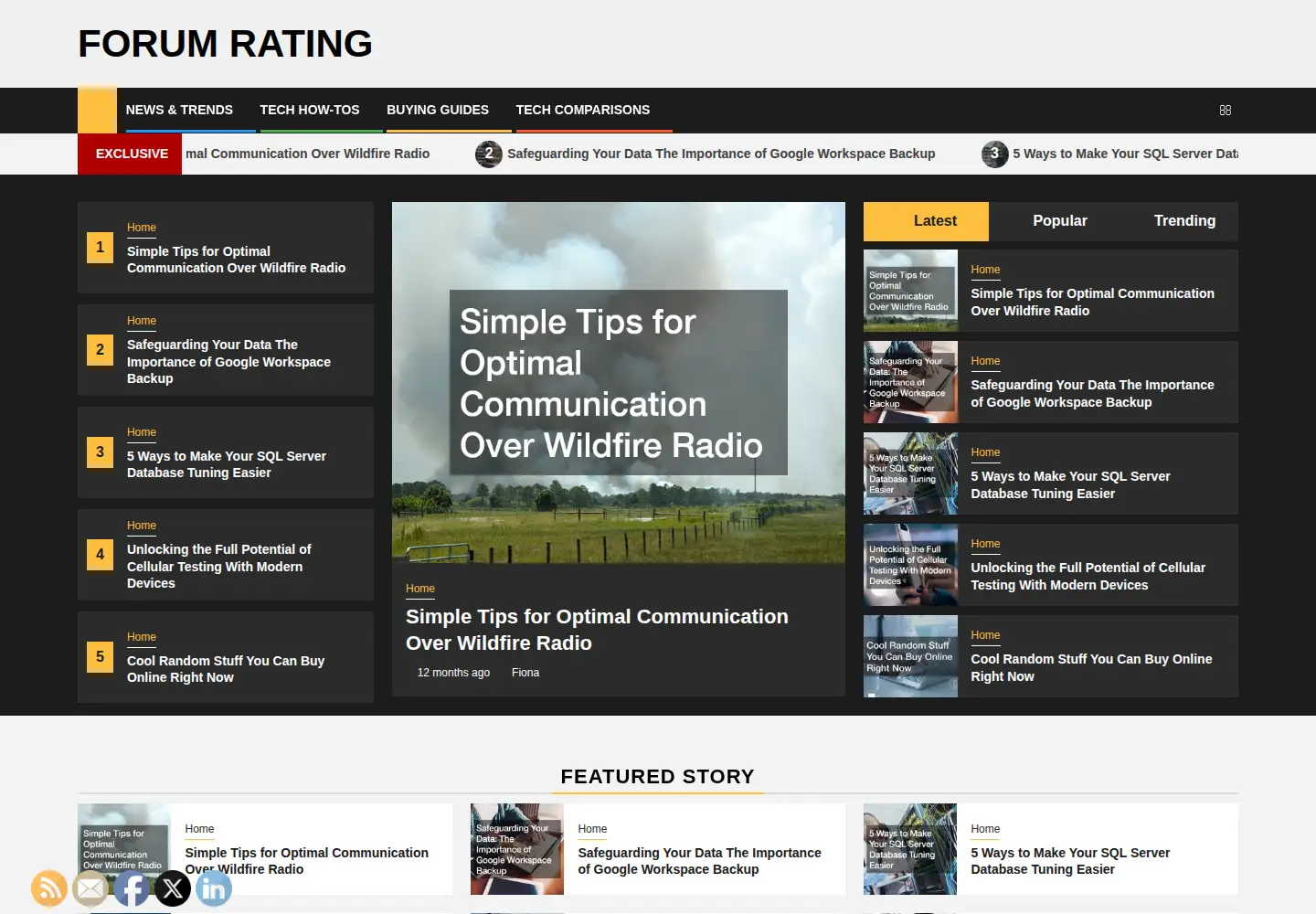Open the LinkedIn social icon
The height and width of the screenshot is (914, 1316).
pyautogui.click(x=214, y=888)
